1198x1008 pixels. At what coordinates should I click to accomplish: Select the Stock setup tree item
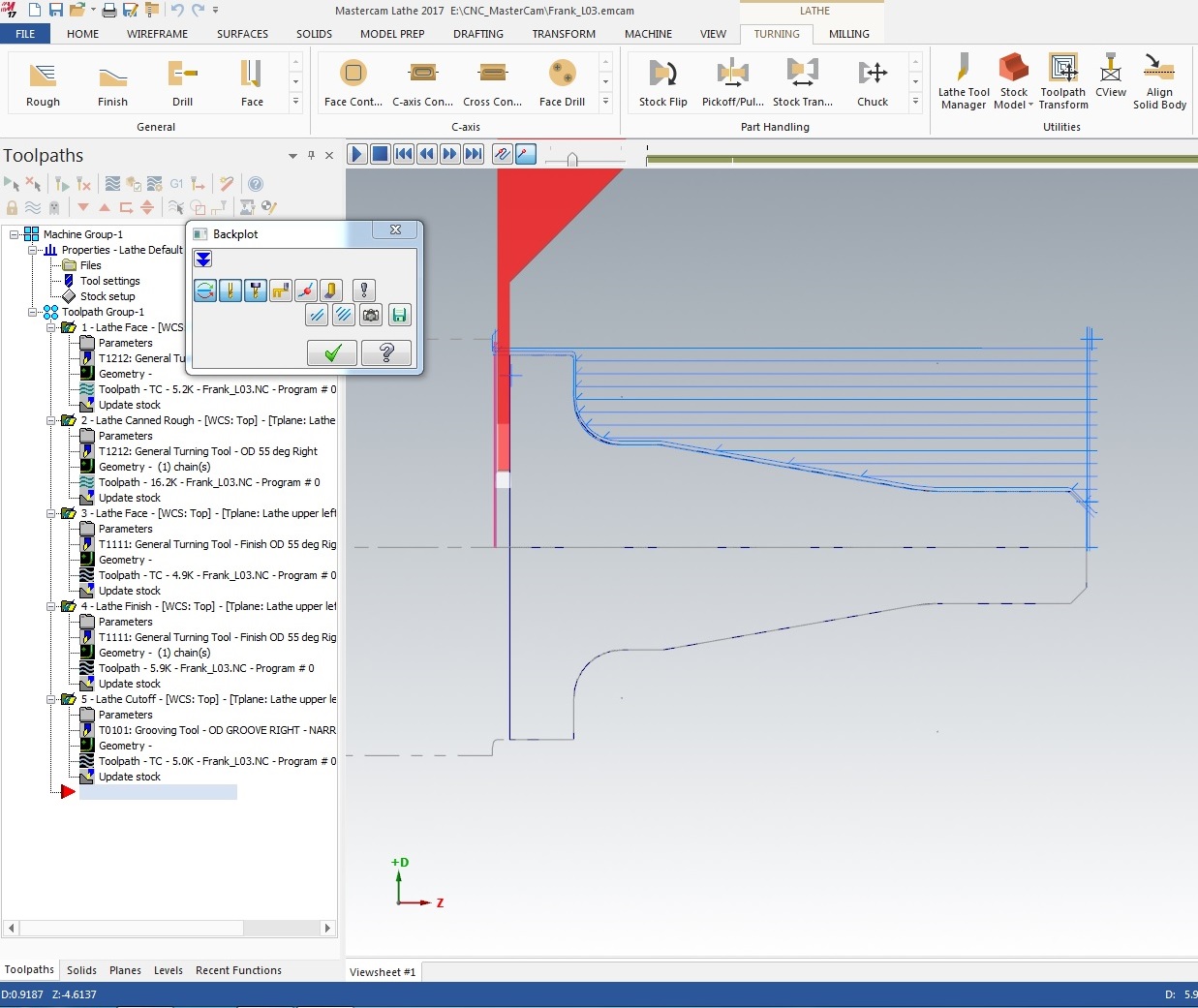point(108,296)
